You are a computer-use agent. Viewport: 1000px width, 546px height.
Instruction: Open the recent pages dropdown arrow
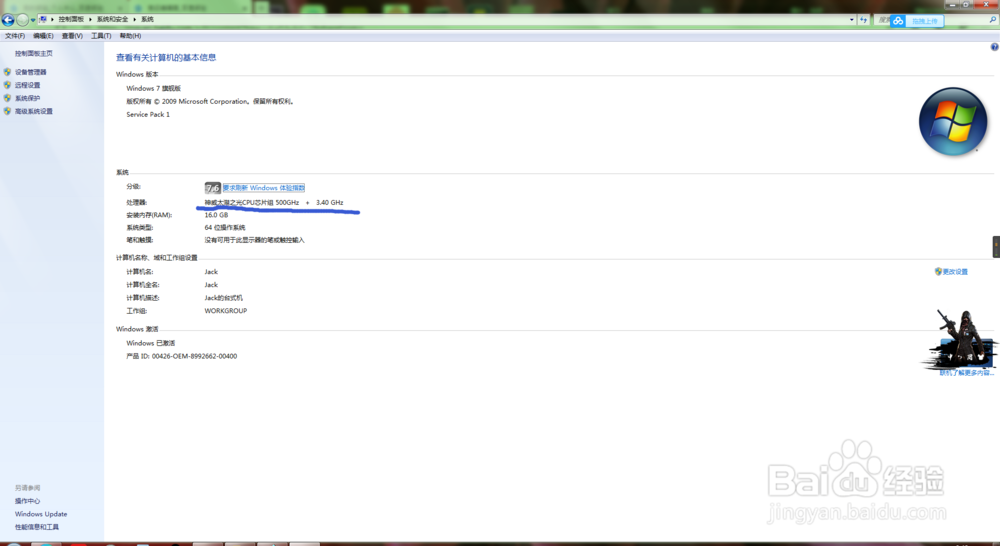[x=33, y=20]
